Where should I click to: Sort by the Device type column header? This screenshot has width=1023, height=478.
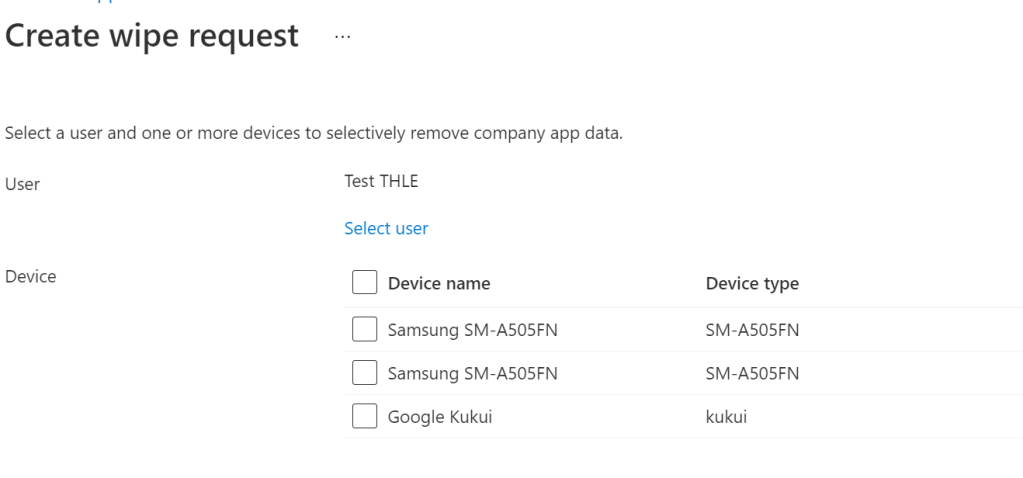752,283
